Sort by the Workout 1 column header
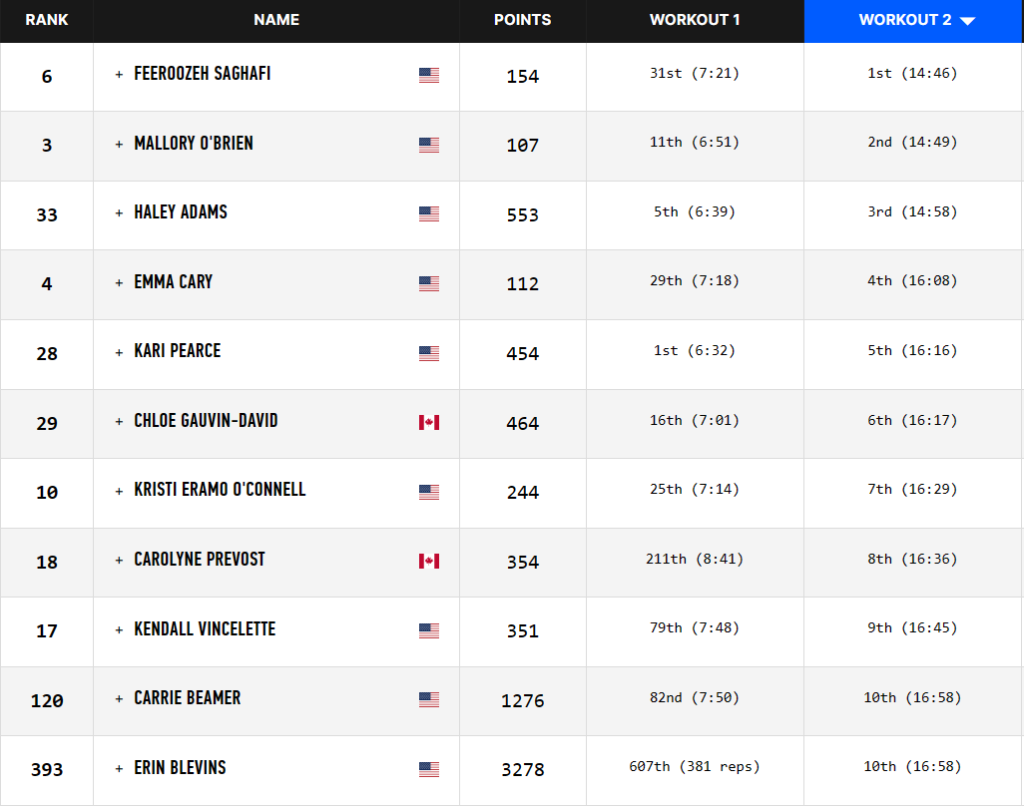 click(694, 20)
